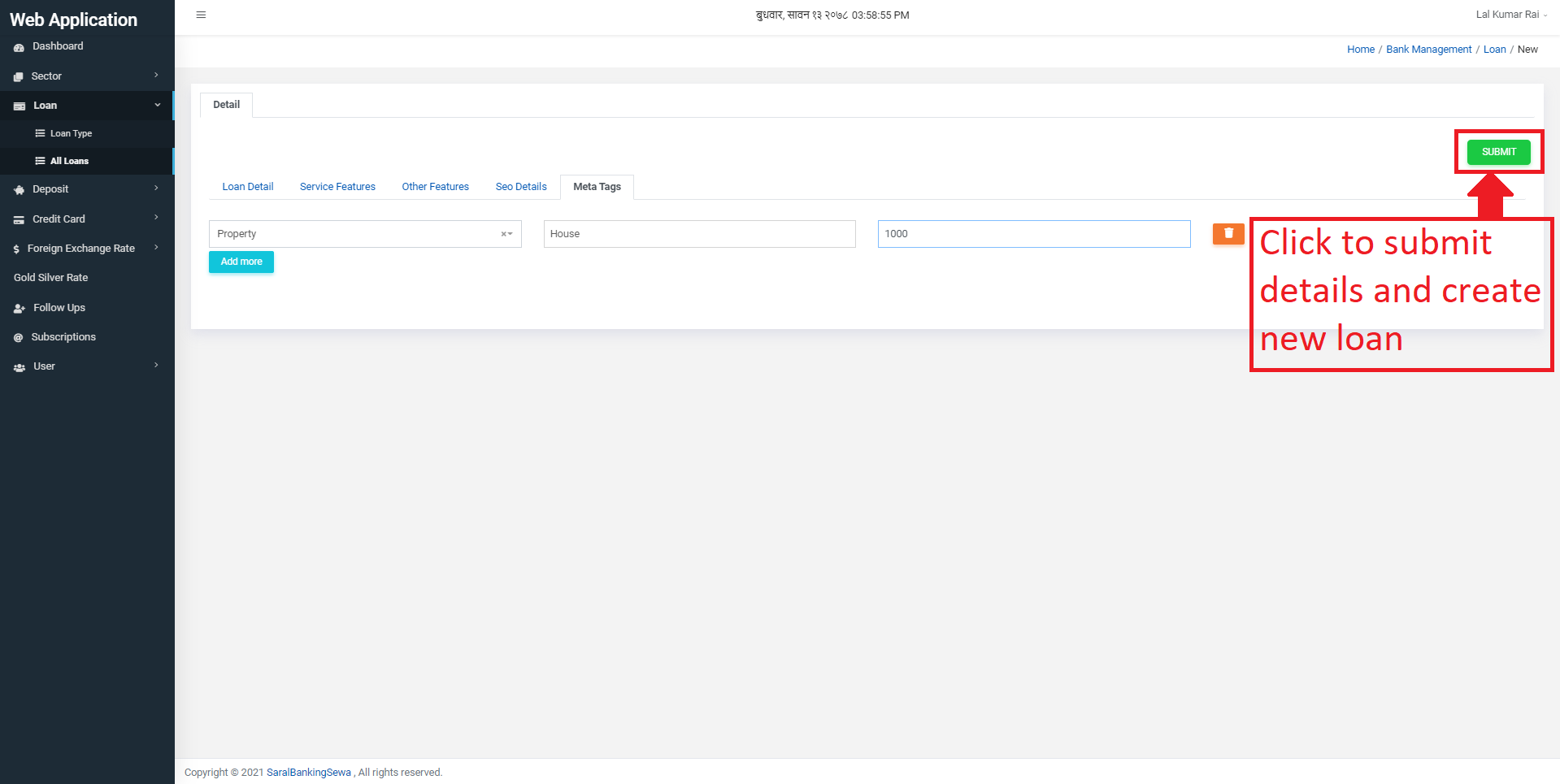Open Follow Ups in sidebar

tap(87, 308)
